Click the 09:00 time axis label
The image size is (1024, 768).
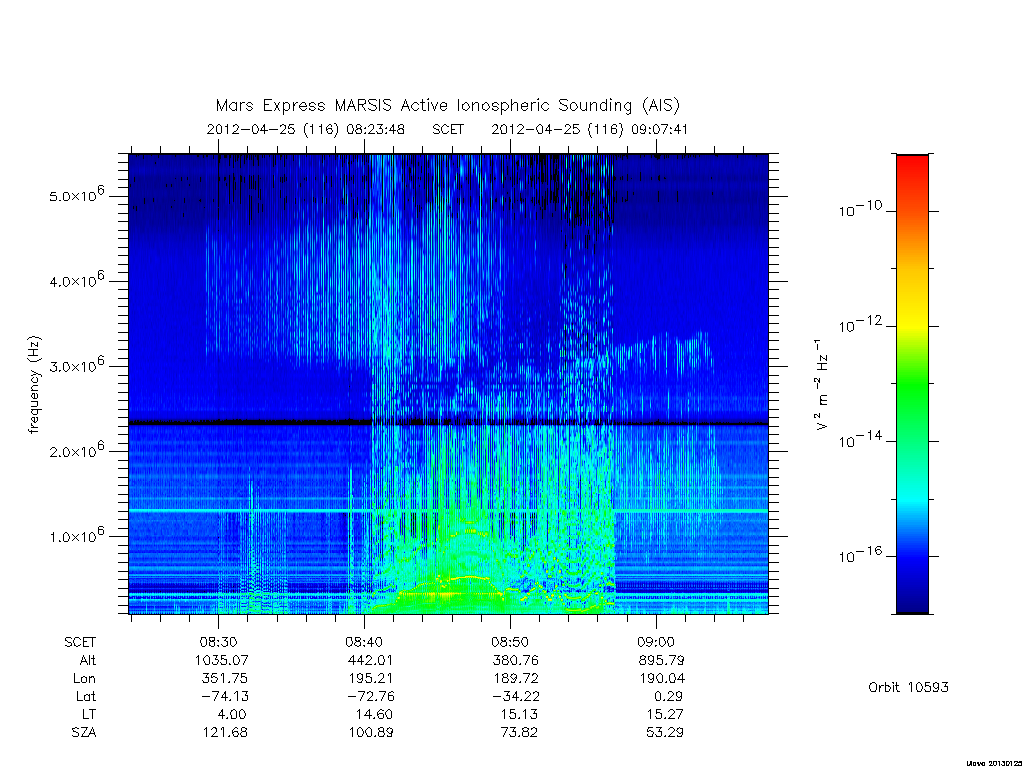[x=656, y=642]
